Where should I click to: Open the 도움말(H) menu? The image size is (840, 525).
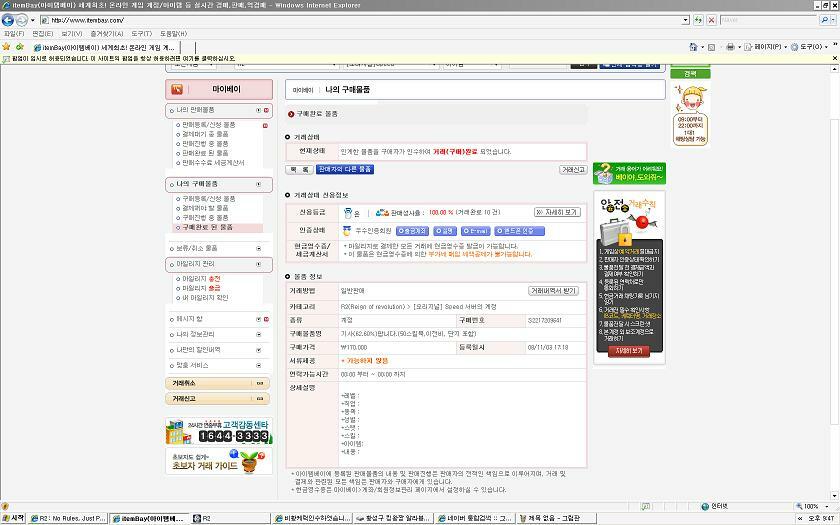click(174, 33)
